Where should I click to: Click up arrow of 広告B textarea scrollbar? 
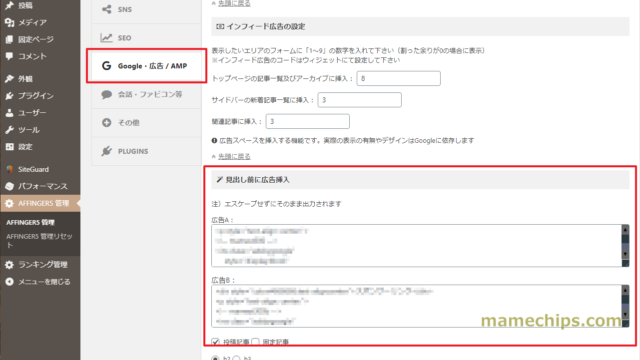point(625,290)
